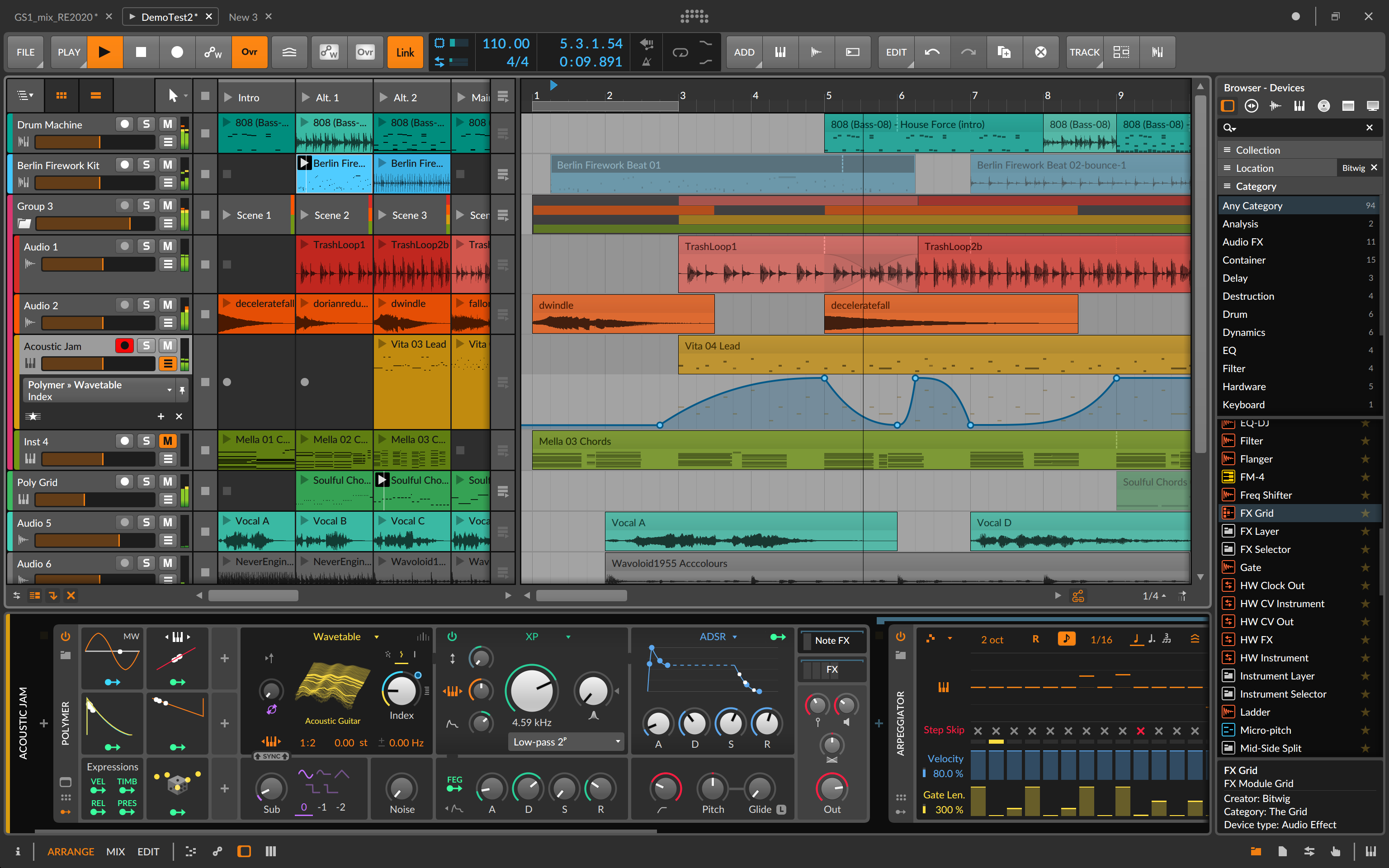The image size is (1389, 868).
Task: Open the arpeggiator pattern dropdown arrow
Action: 950,638
